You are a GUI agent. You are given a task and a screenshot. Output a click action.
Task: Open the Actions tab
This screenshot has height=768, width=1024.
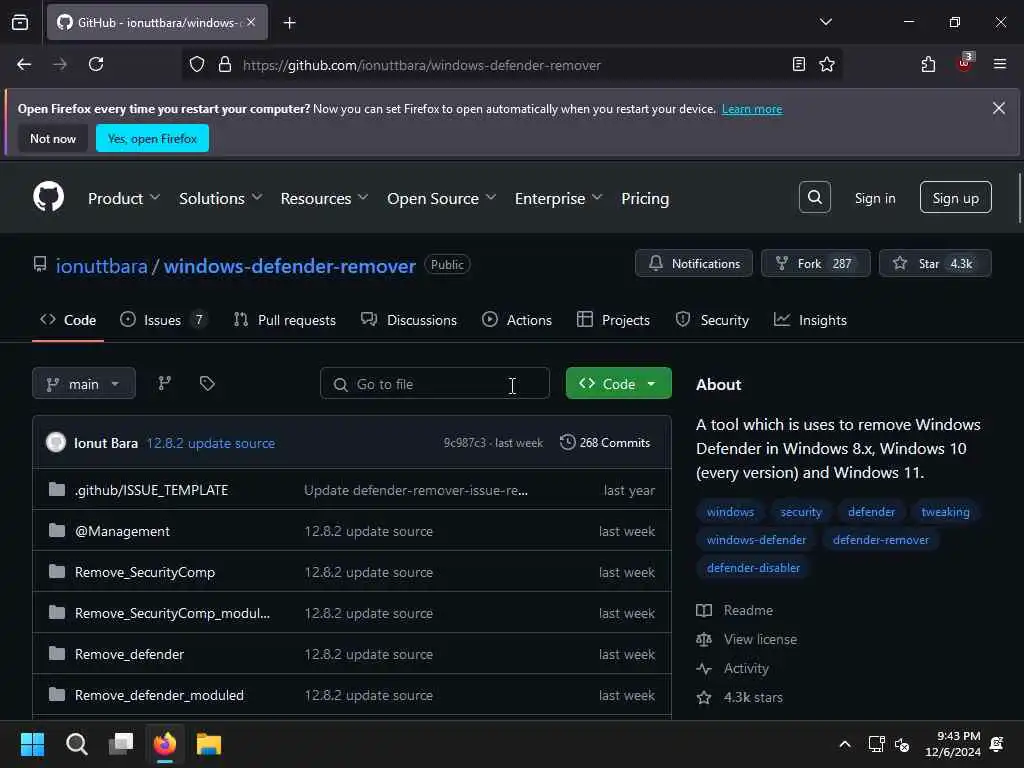[x=517, y=320]
